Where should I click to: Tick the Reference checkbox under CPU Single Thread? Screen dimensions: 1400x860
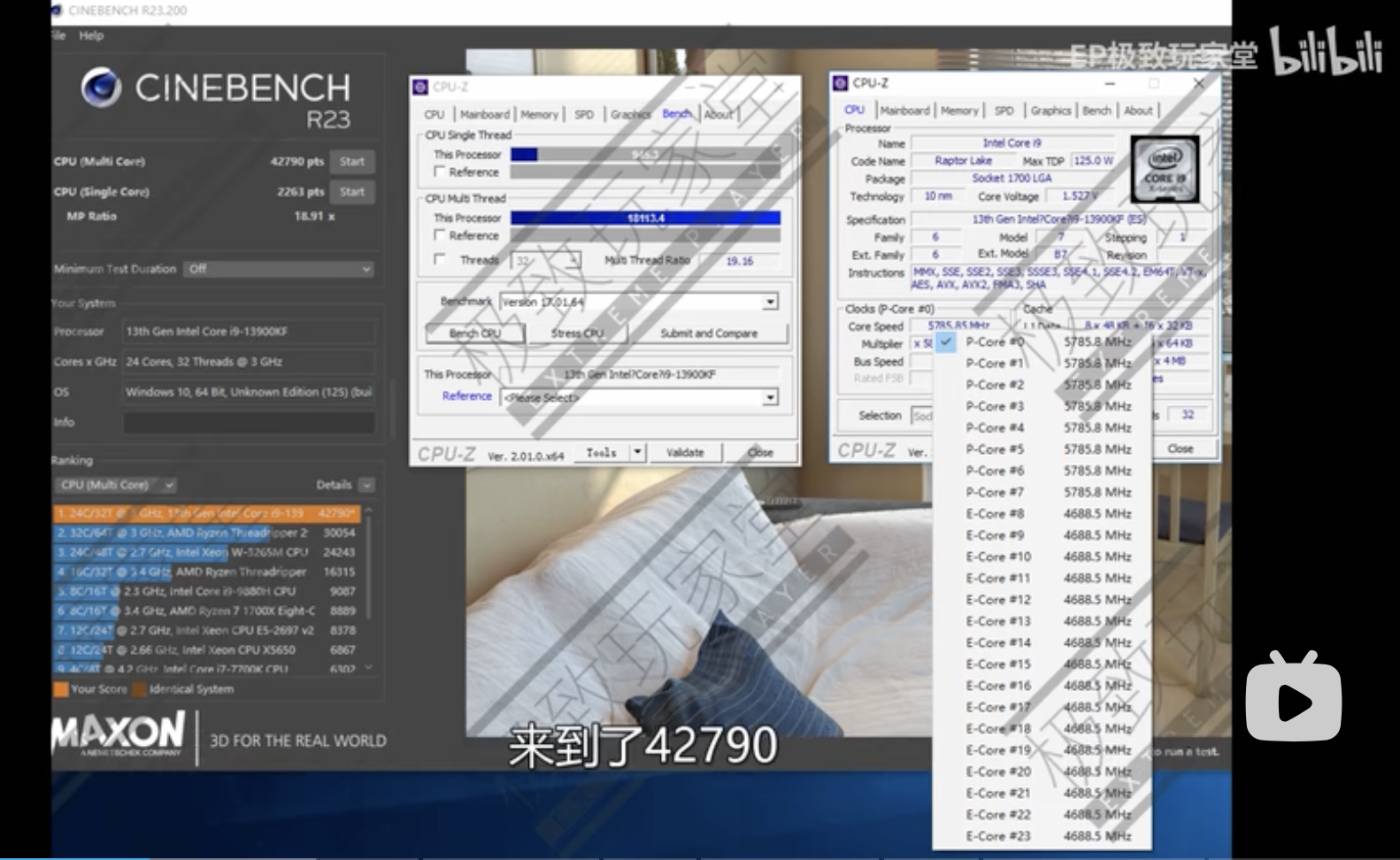pos(439,172)
